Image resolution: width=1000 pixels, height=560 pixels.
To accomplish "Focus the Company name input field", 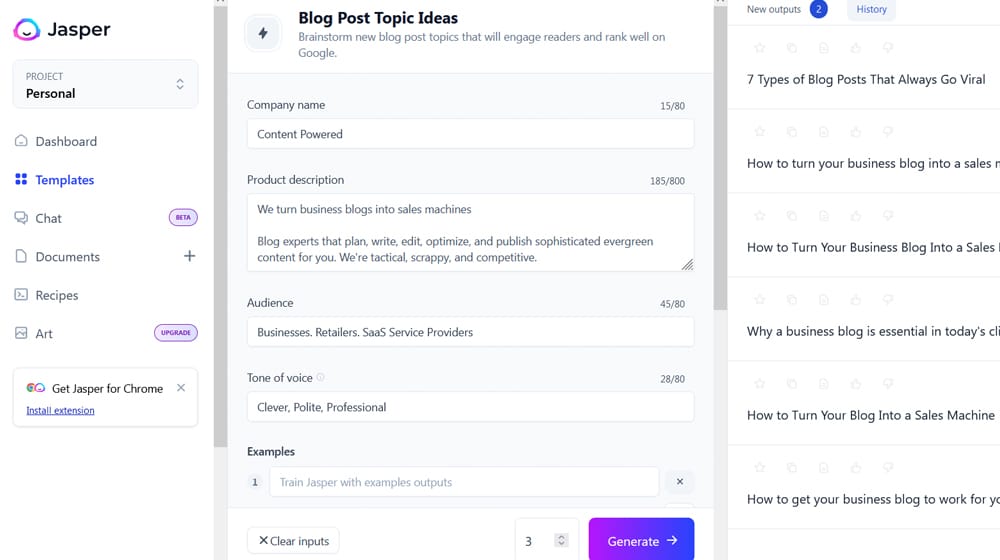I will (470, 134).
